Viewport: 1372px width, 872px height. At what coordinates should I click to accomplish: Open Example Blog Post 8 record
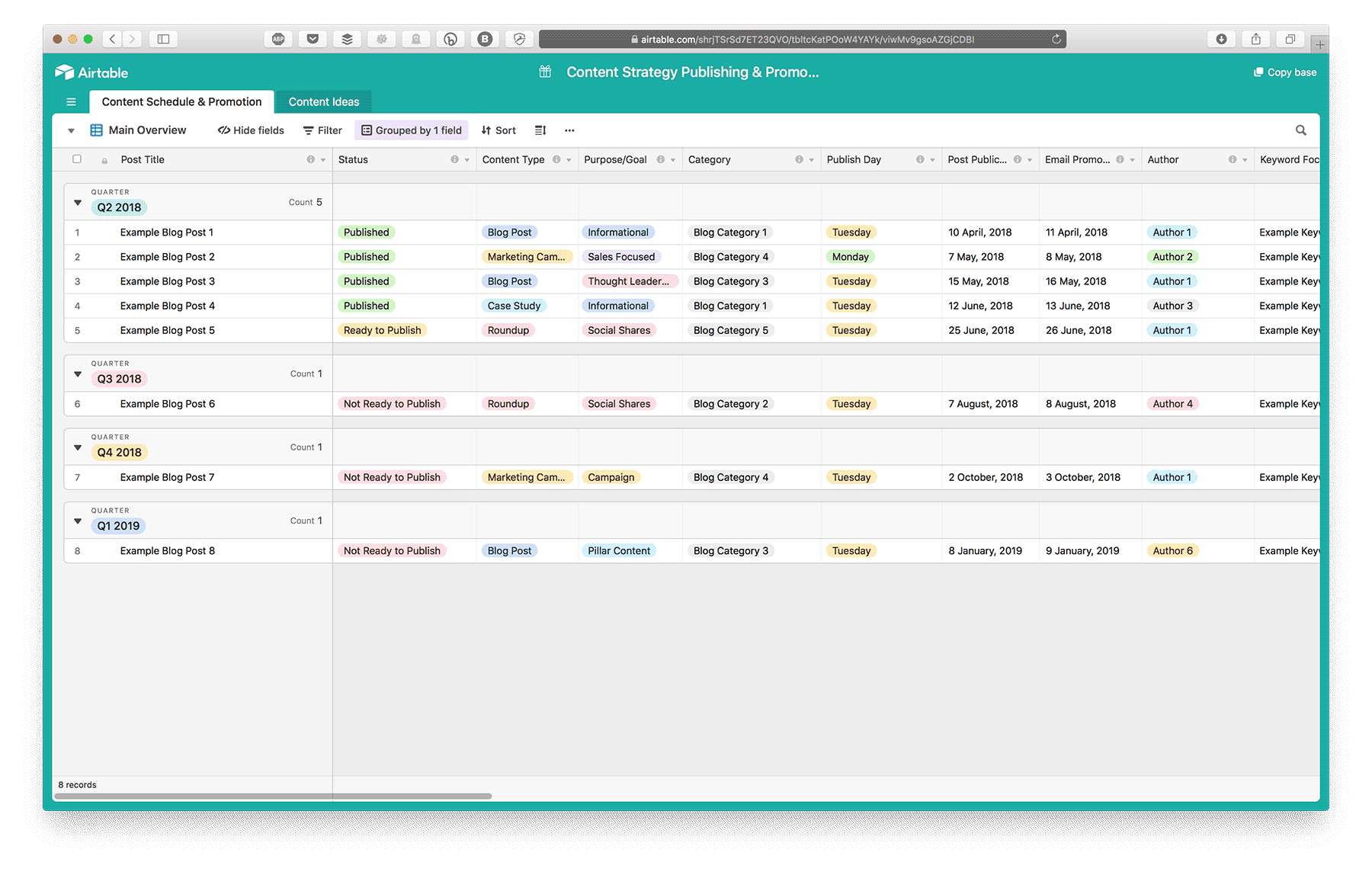pyautogui.click(x=168, y=551)
